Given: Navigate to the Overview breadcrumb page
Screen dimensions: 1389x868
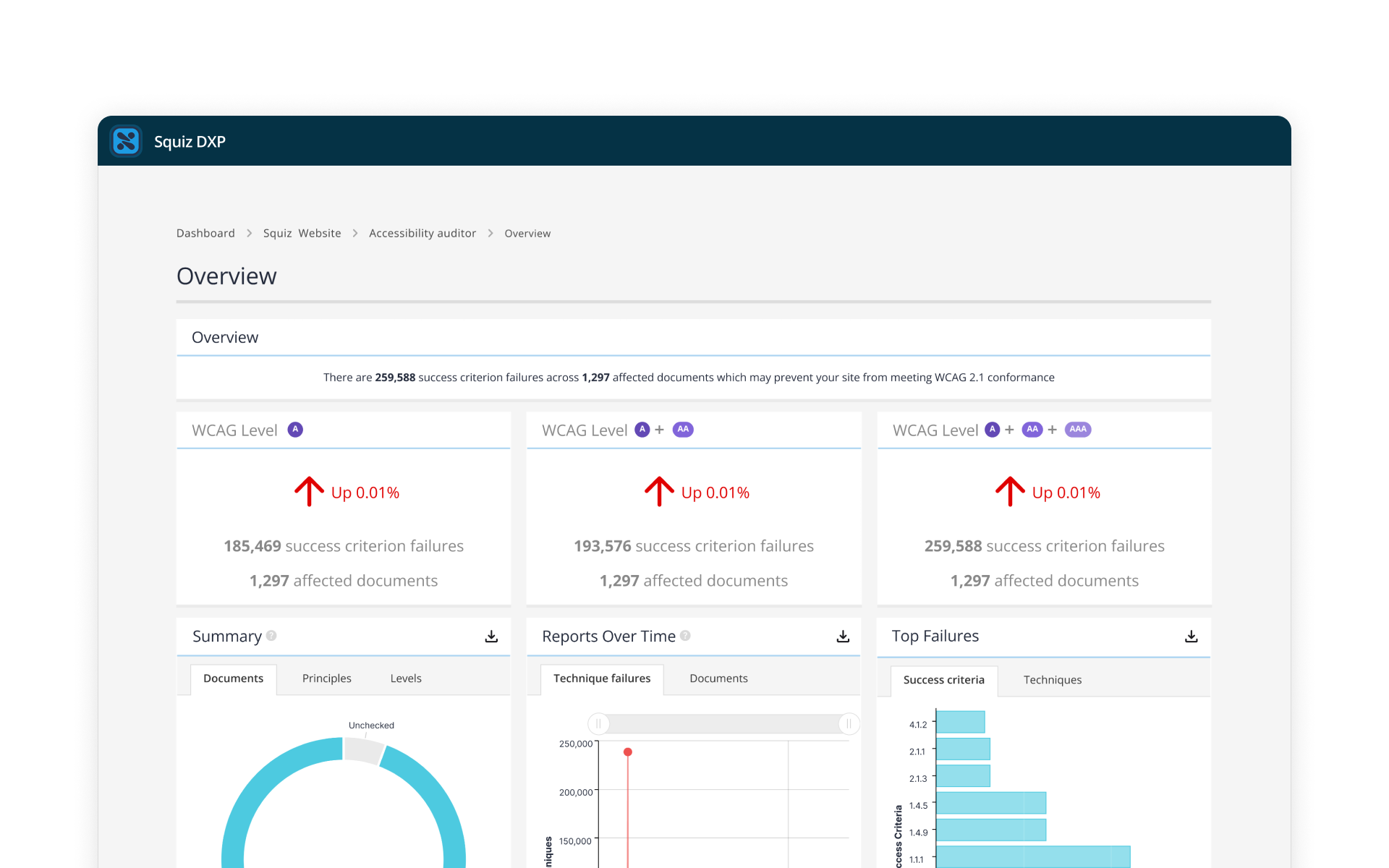Looking at the screenshot, I should 528,233.
